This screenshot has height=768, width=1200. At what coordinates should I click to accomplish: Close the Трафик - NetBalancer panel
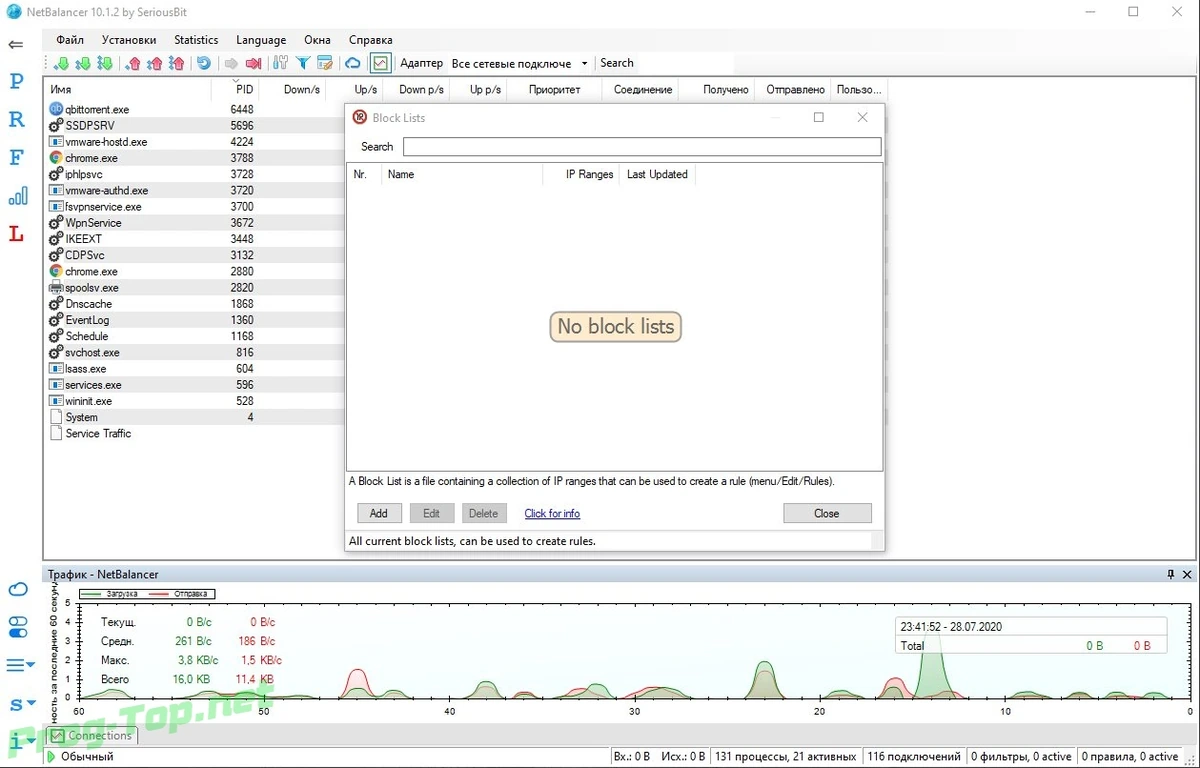[1187, 575]
